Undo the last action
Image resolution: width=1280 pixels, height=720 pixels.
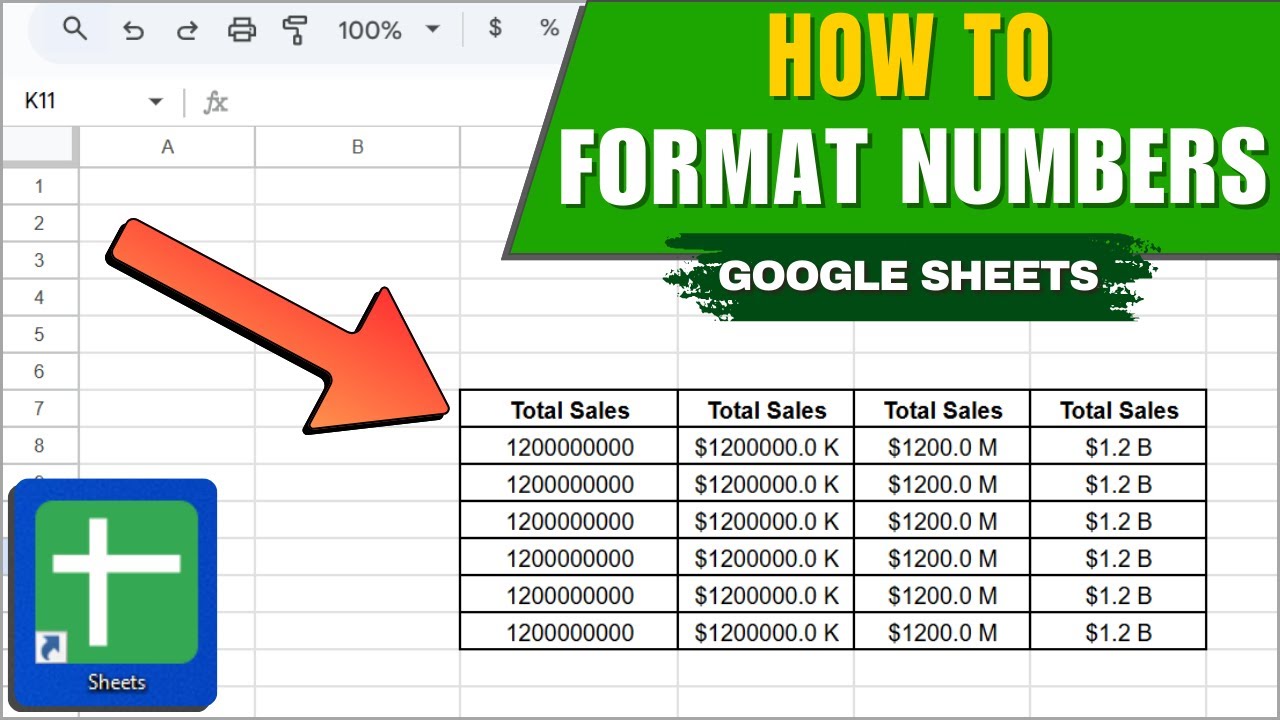click(x=132, y=30)
